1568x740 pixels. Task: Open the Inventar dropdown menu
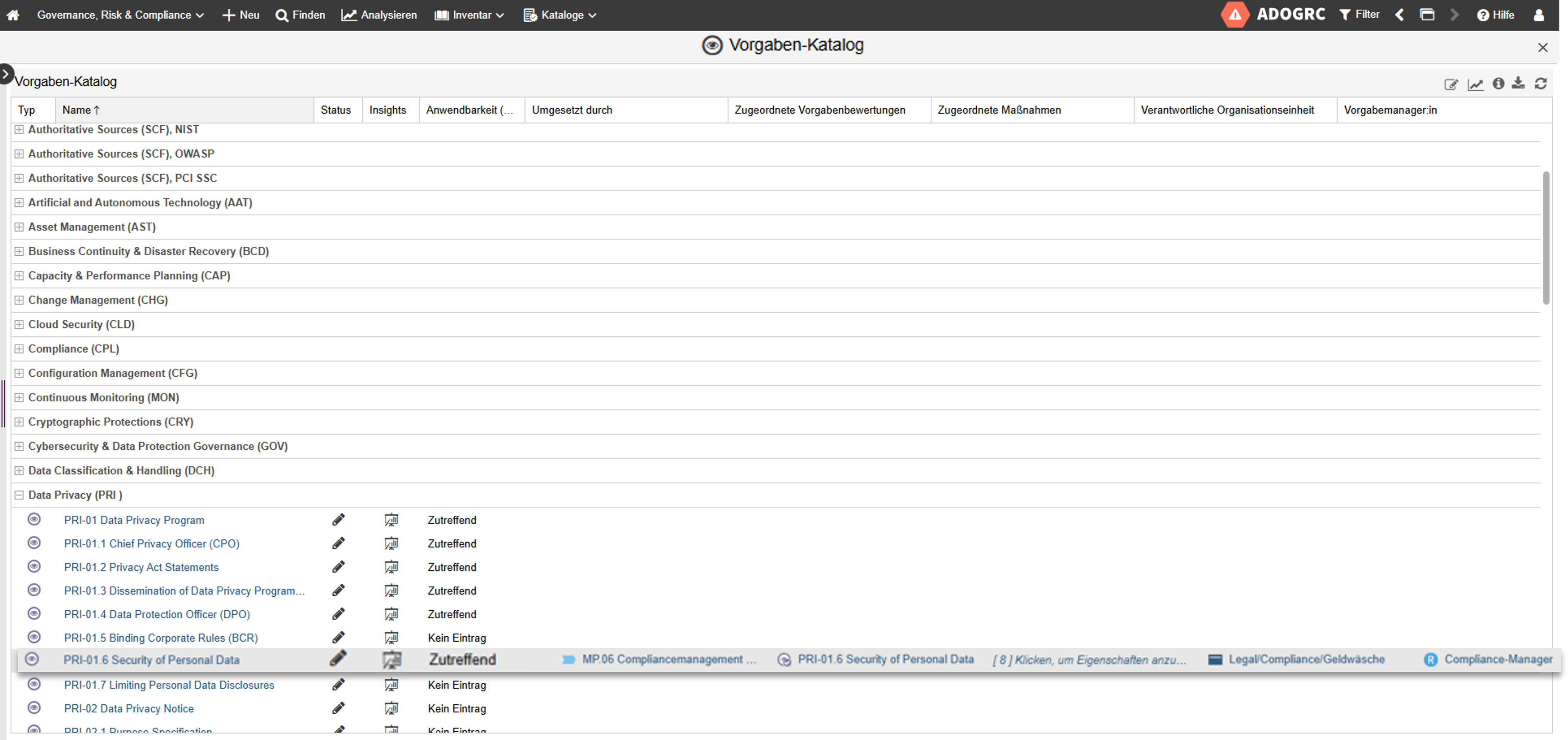[469, 15]
